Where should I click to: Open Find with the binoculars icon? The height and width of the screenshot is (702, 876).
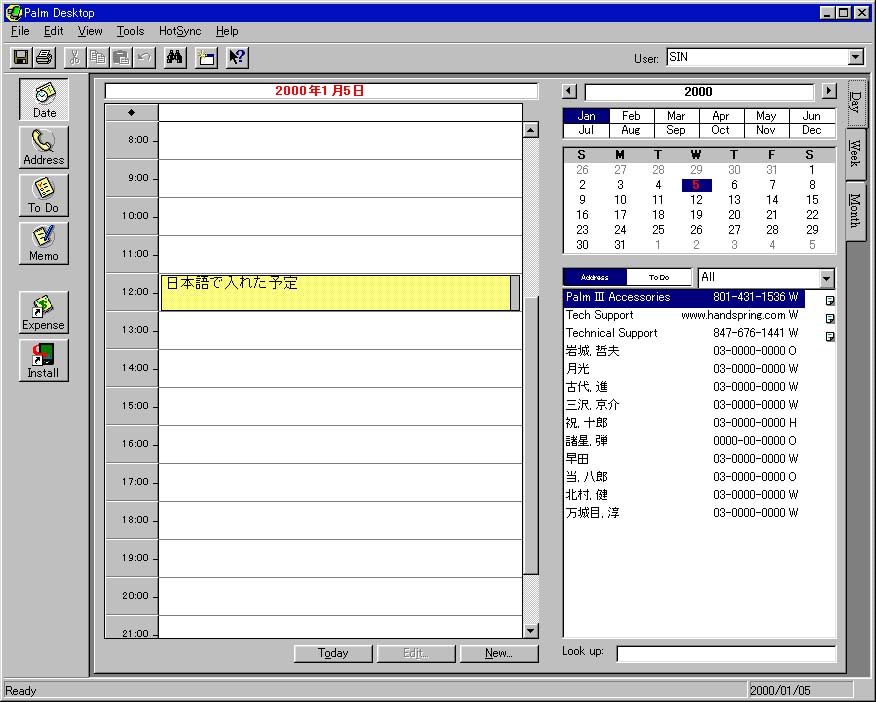[175, 58]
